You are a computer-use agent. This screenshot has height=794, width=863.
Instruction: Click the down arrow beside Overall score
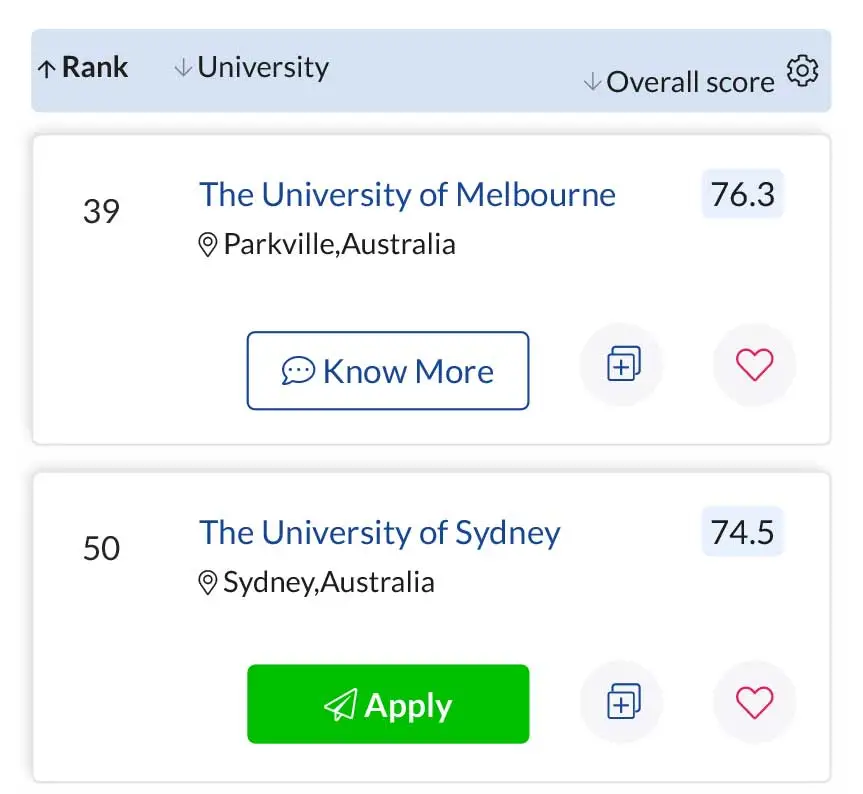pyautogui.click(x=592, y=82)
